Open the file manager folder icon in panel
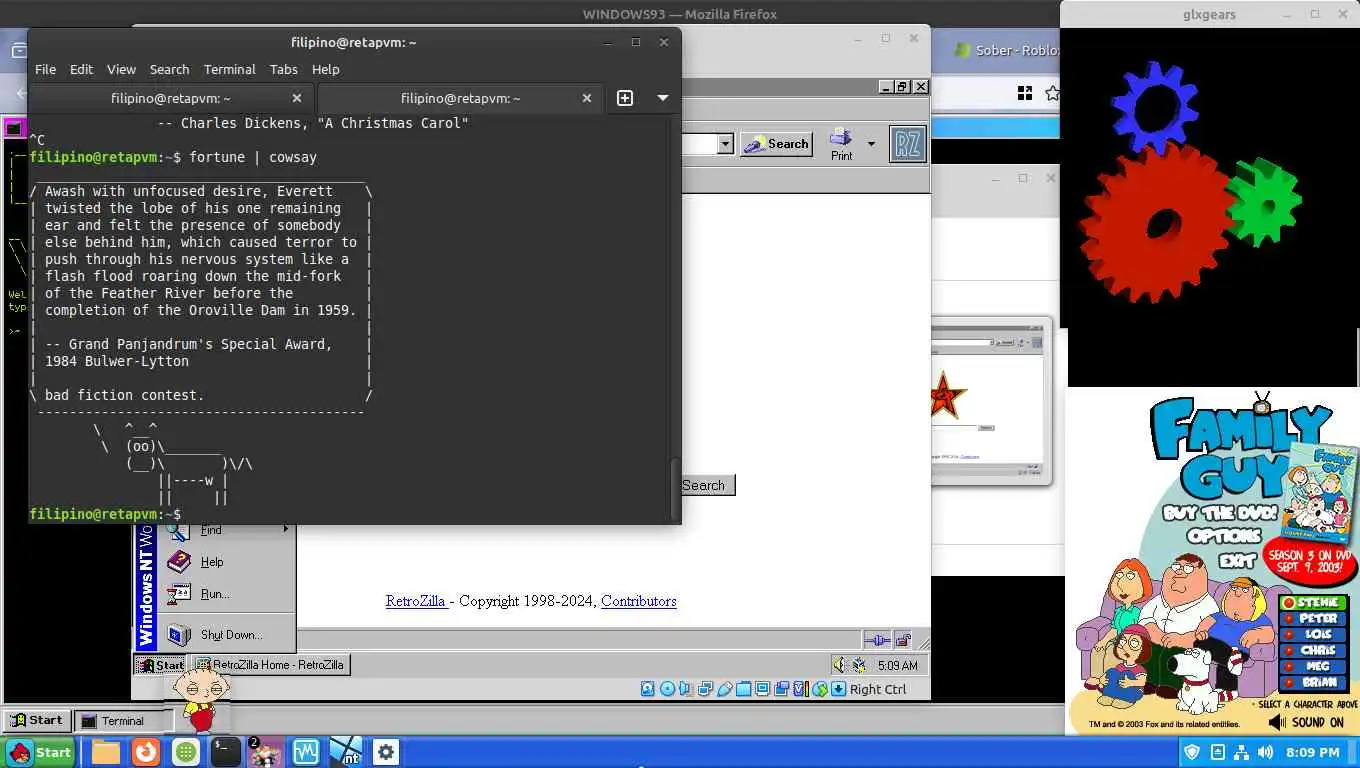The height and width of the screenshot is (768, 1360). tap(106, 752)
